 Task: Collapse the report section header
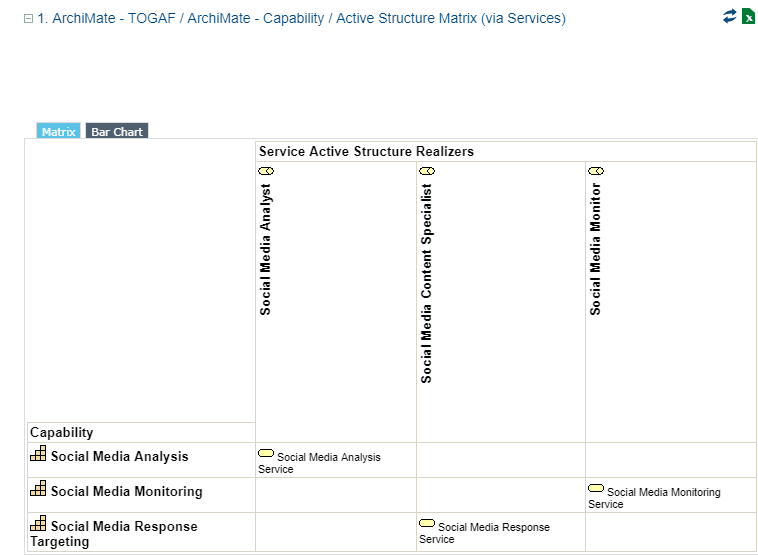pos(28,19)
